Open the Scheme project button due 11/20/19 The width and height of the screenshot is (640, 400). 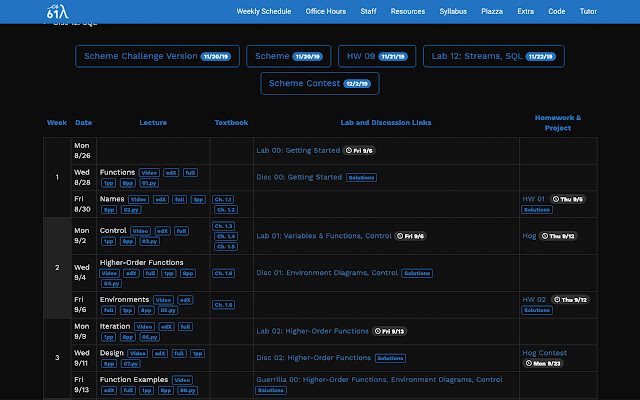[x=289, y=56]
